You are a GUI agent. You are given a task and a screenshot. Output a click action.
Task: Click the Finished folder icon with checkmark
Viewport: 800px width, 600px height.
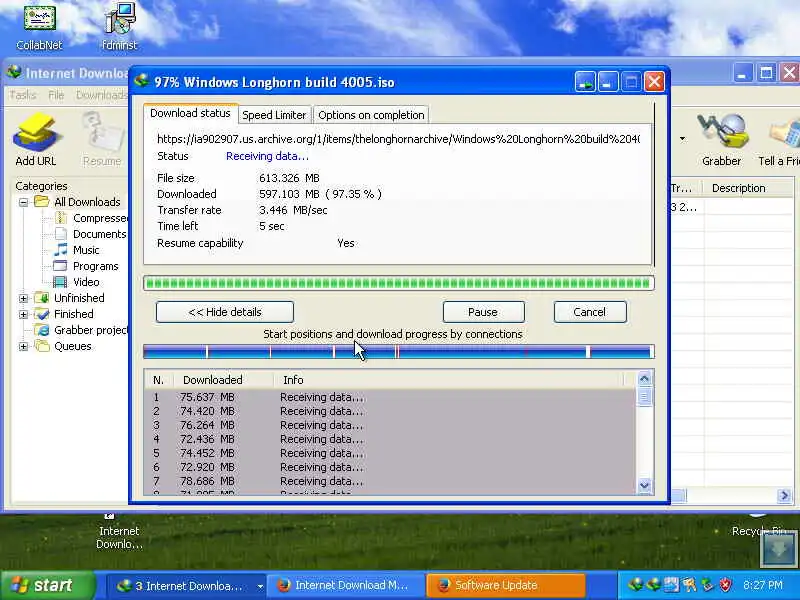pos(42,314)
